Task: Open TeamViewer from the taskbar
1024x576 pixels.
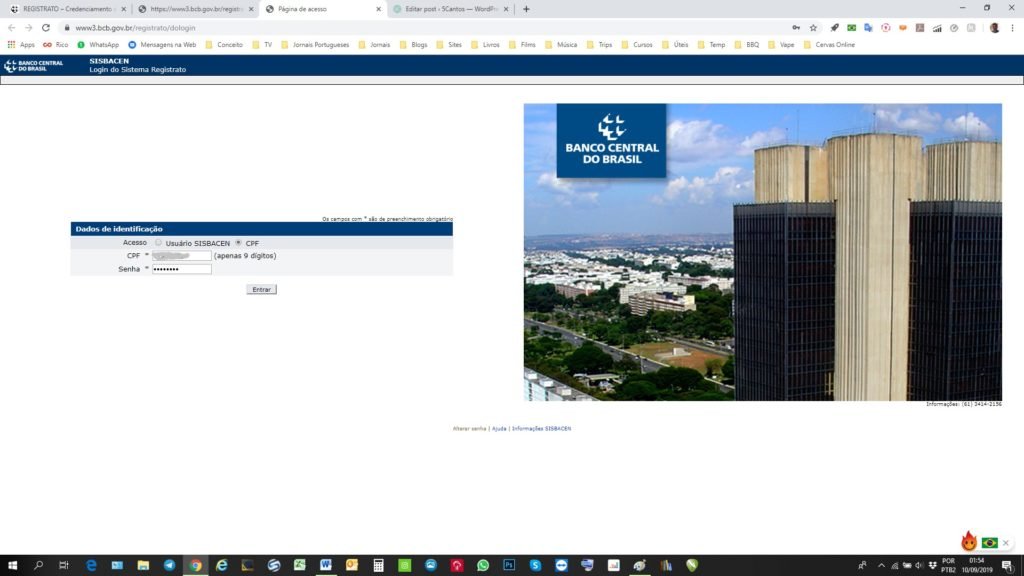Action: coord(561,565)
